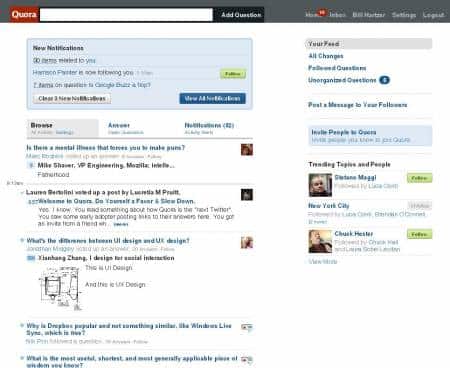The width and height of the screenshot is (450, 368).
Task: Click the arrow icon before the Dropbox question
Action: (x=22, y=325)
